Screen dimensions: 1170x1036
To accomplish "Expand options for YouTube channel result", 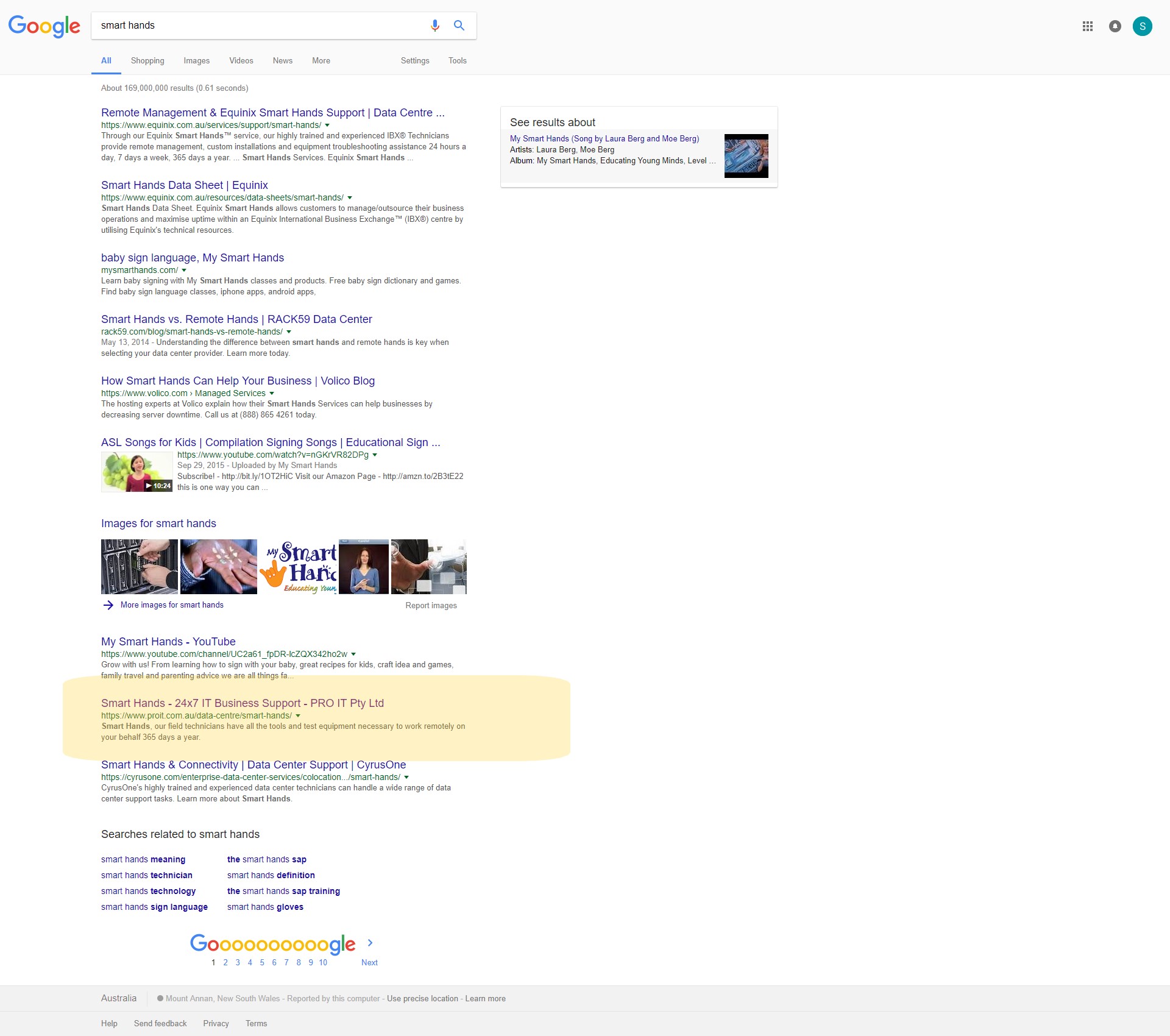I will (x=353, y=655).
